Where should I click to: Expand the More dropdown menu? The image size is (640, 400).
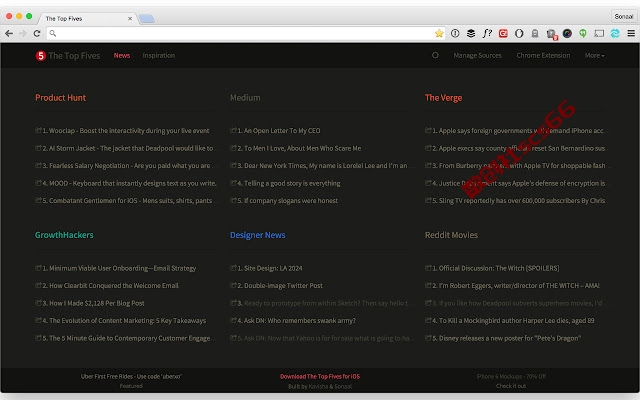click(x=595, y=56)
